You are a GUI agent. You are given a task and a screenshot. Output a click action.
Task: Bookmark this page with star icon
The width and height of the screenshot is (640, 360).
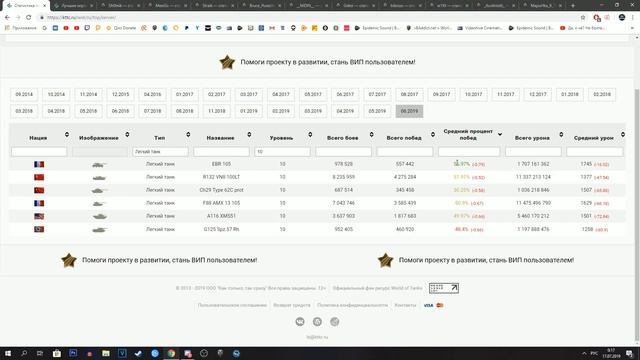click(583, 18)
